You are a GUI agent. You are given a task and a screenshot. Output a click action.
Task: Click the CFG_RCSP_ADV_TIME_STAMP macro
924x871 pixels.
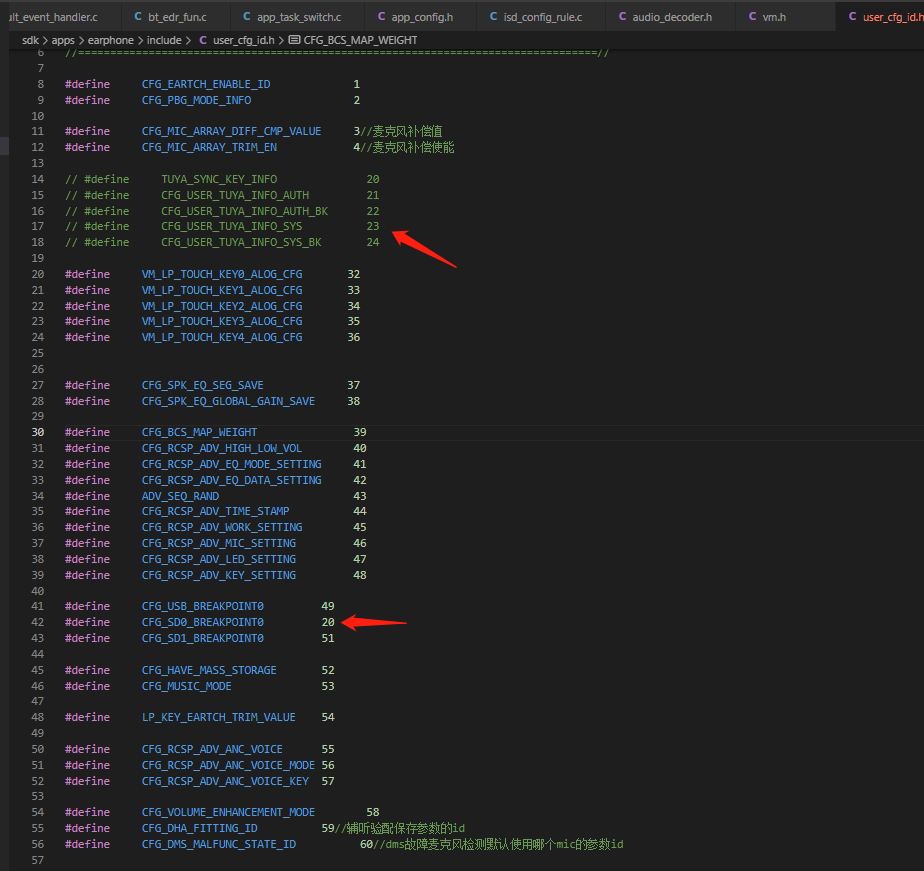[216, 511]
